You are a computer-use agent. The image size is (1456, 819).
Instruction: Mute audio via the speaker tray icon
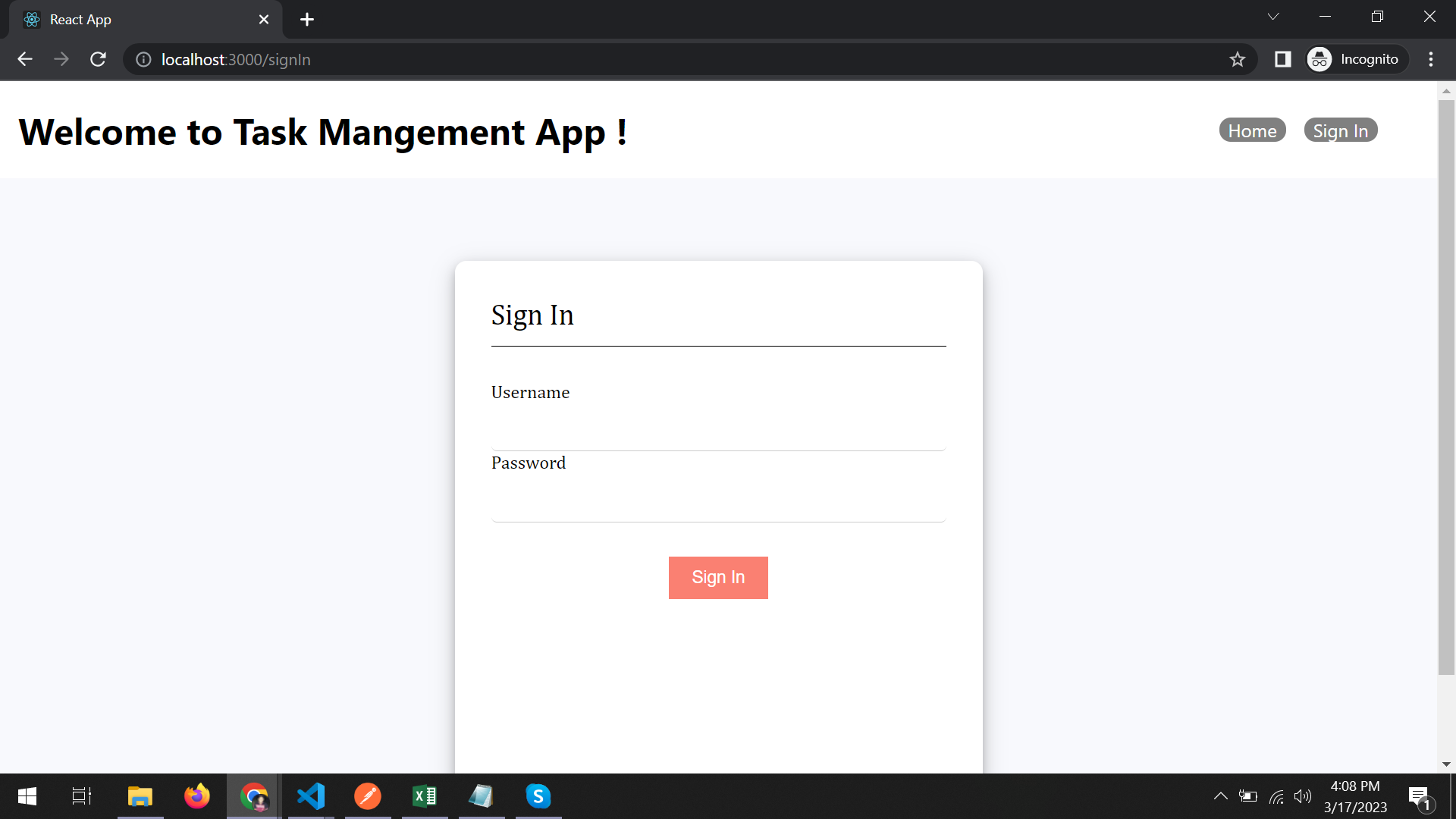pos(1304,796)
